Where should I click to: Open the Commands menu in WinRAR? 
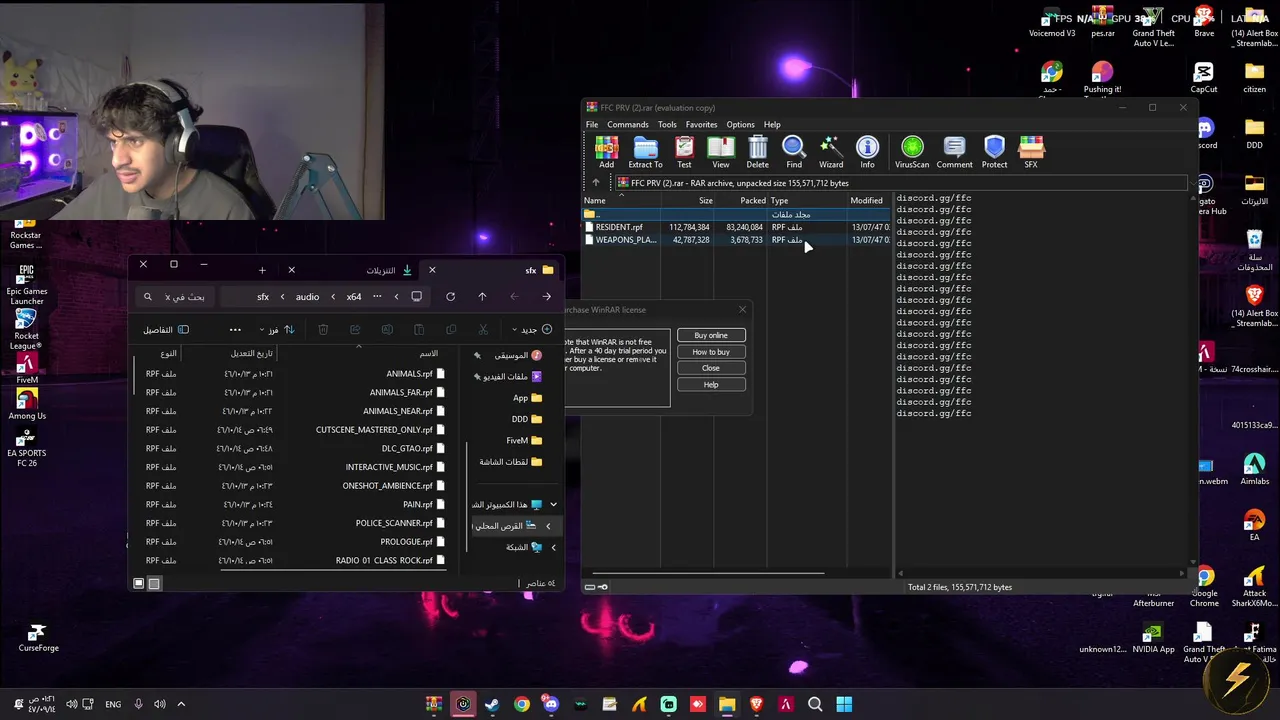pos(628,125)
